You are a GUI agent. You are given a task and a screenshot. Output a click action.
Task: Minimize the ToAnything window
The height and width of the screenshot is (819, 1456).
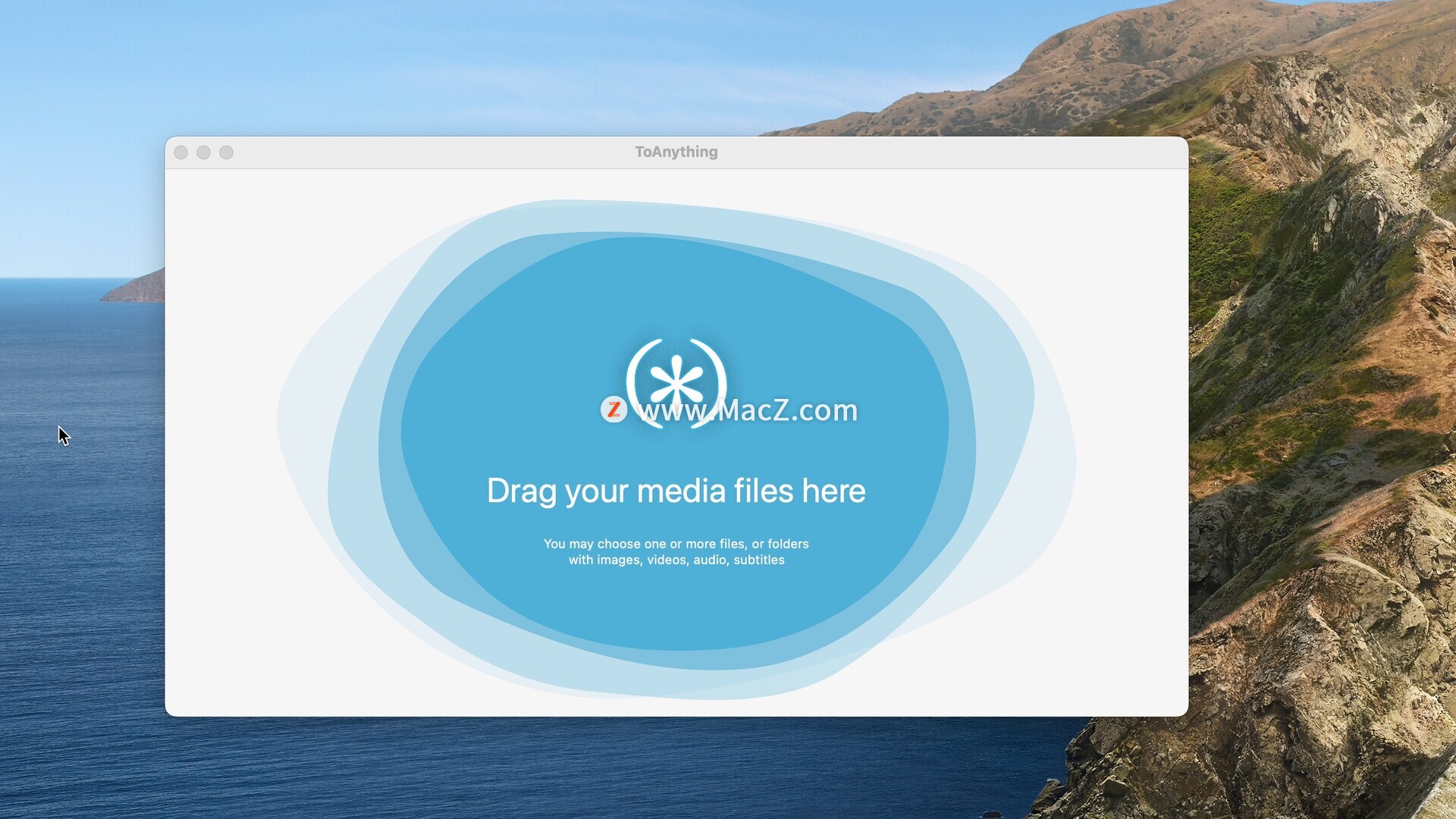click(204, 152)
